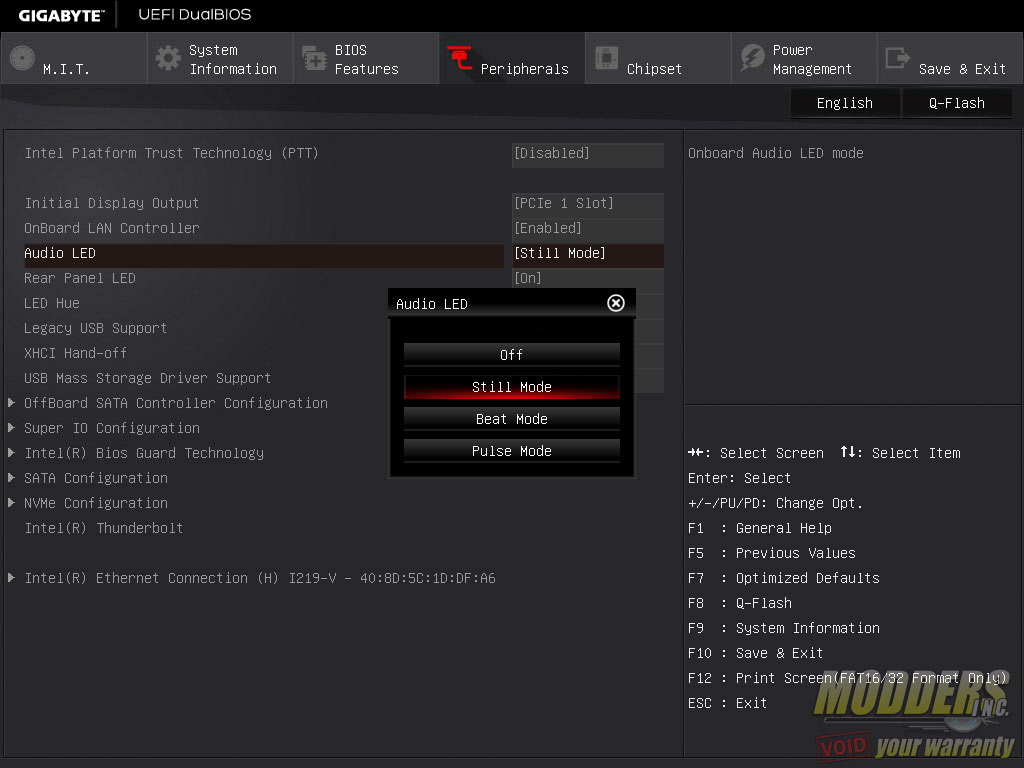Viewport: 1024px width, 768px height.
Task: Click the System Information gear icon
Action: [168, 58]
